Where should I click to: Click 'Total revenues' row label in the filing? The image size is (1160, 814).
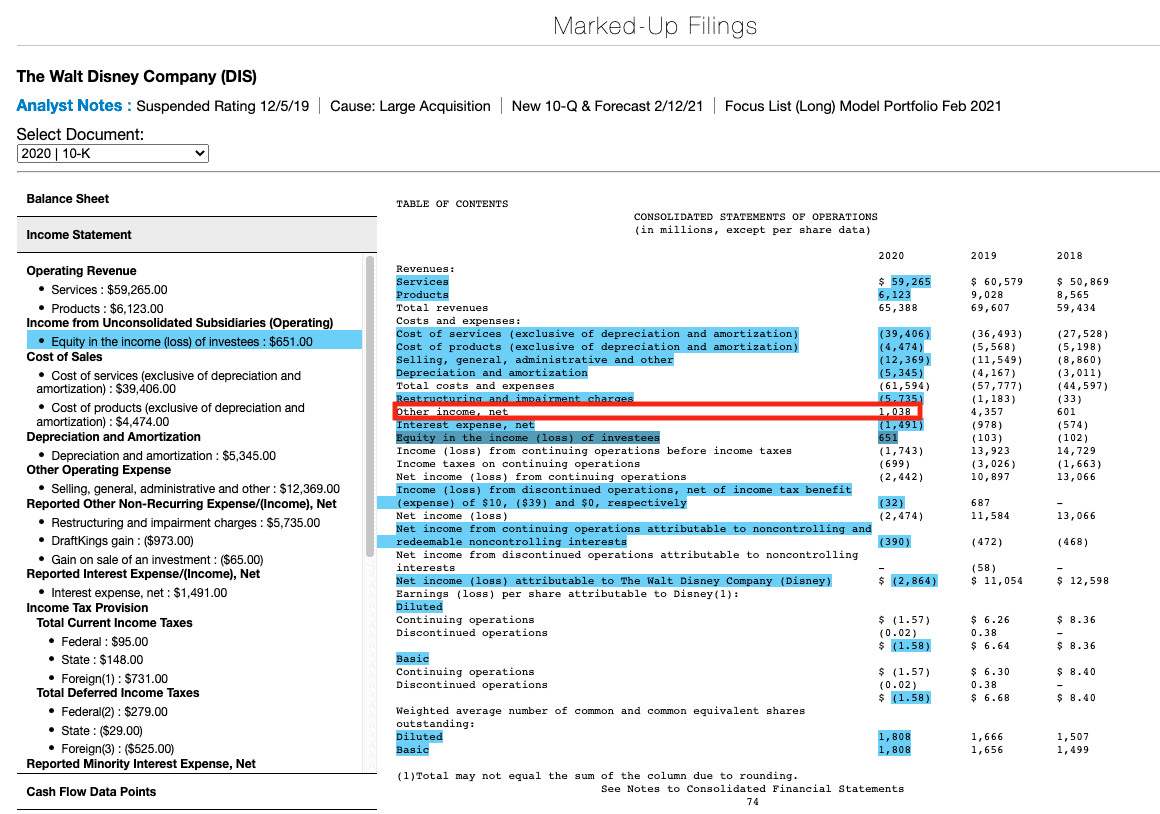point(442,308)
